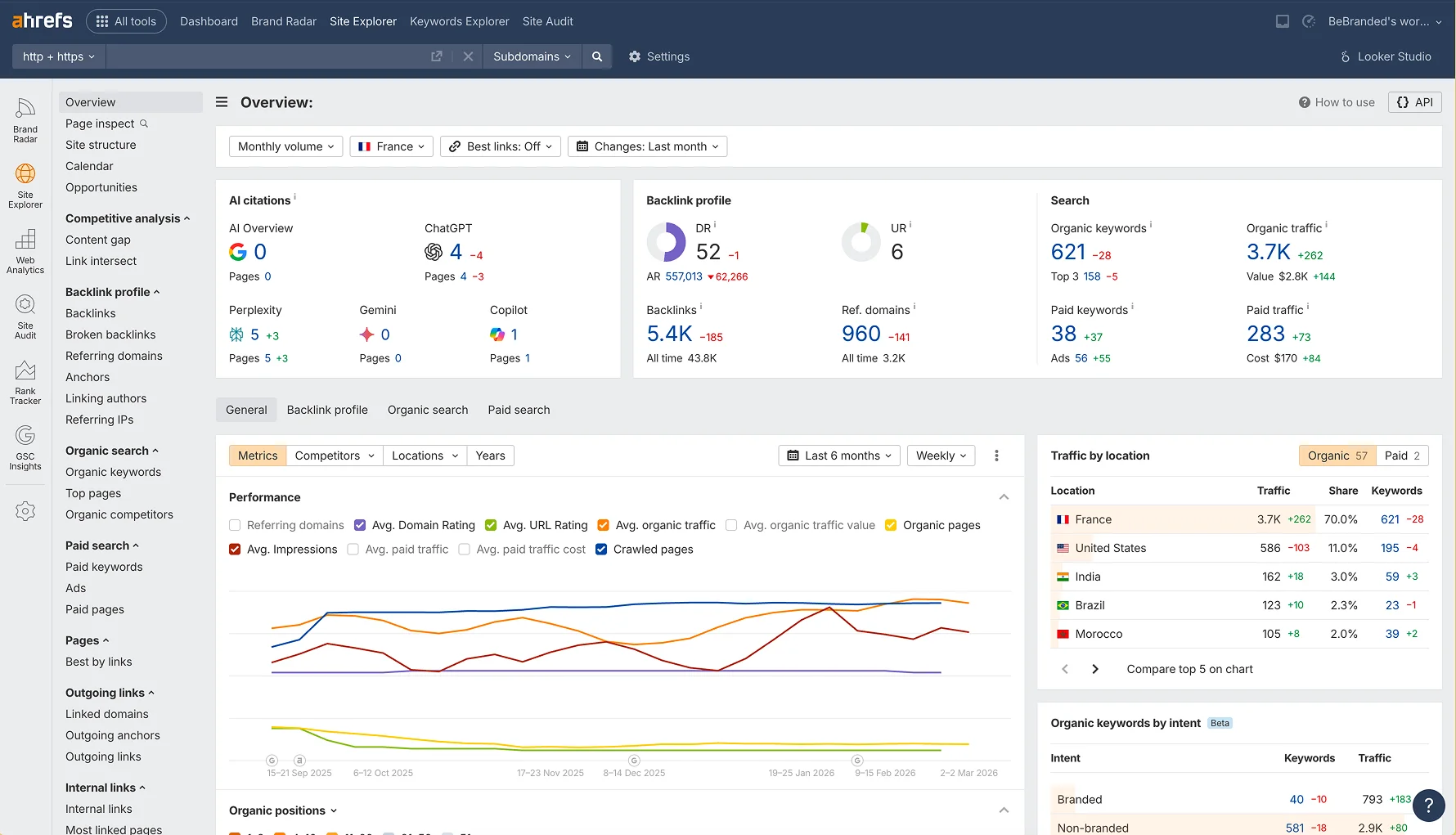1456x835 pixels.
Task: Click the Ref. domains value 960
Action: [861, 334]
